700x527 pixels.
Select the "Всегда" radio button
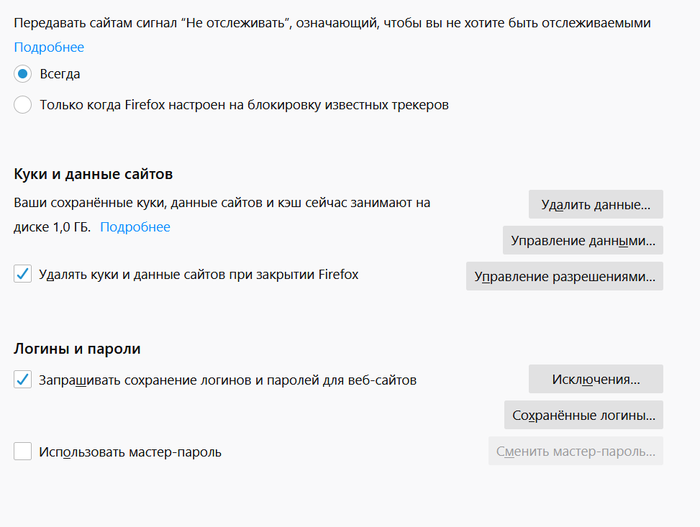23,74
